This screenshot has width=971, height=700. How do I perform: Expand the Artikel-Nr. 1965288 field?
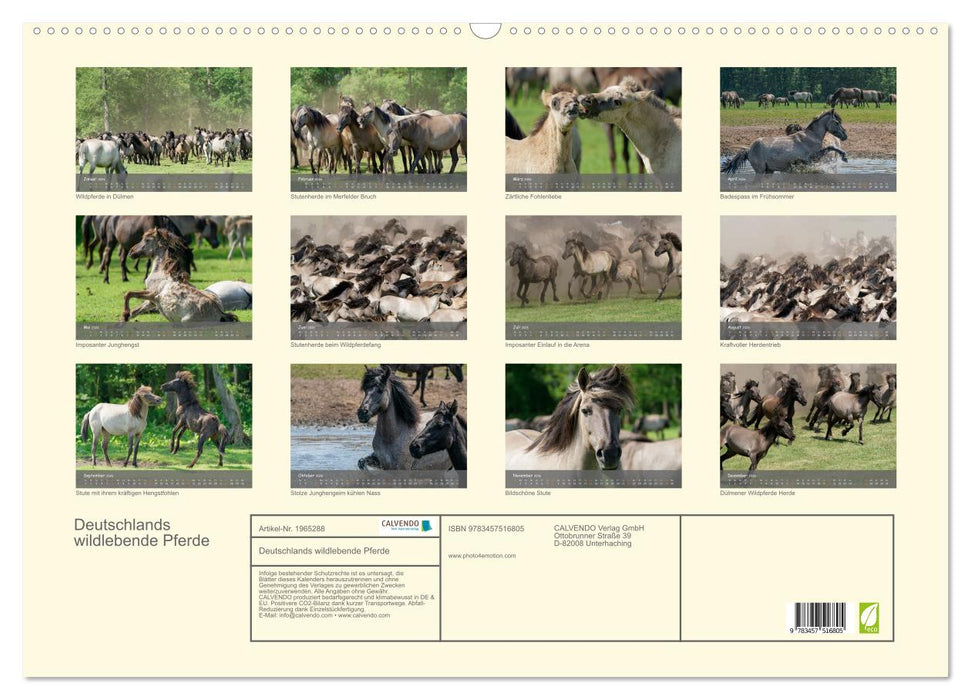297,528
